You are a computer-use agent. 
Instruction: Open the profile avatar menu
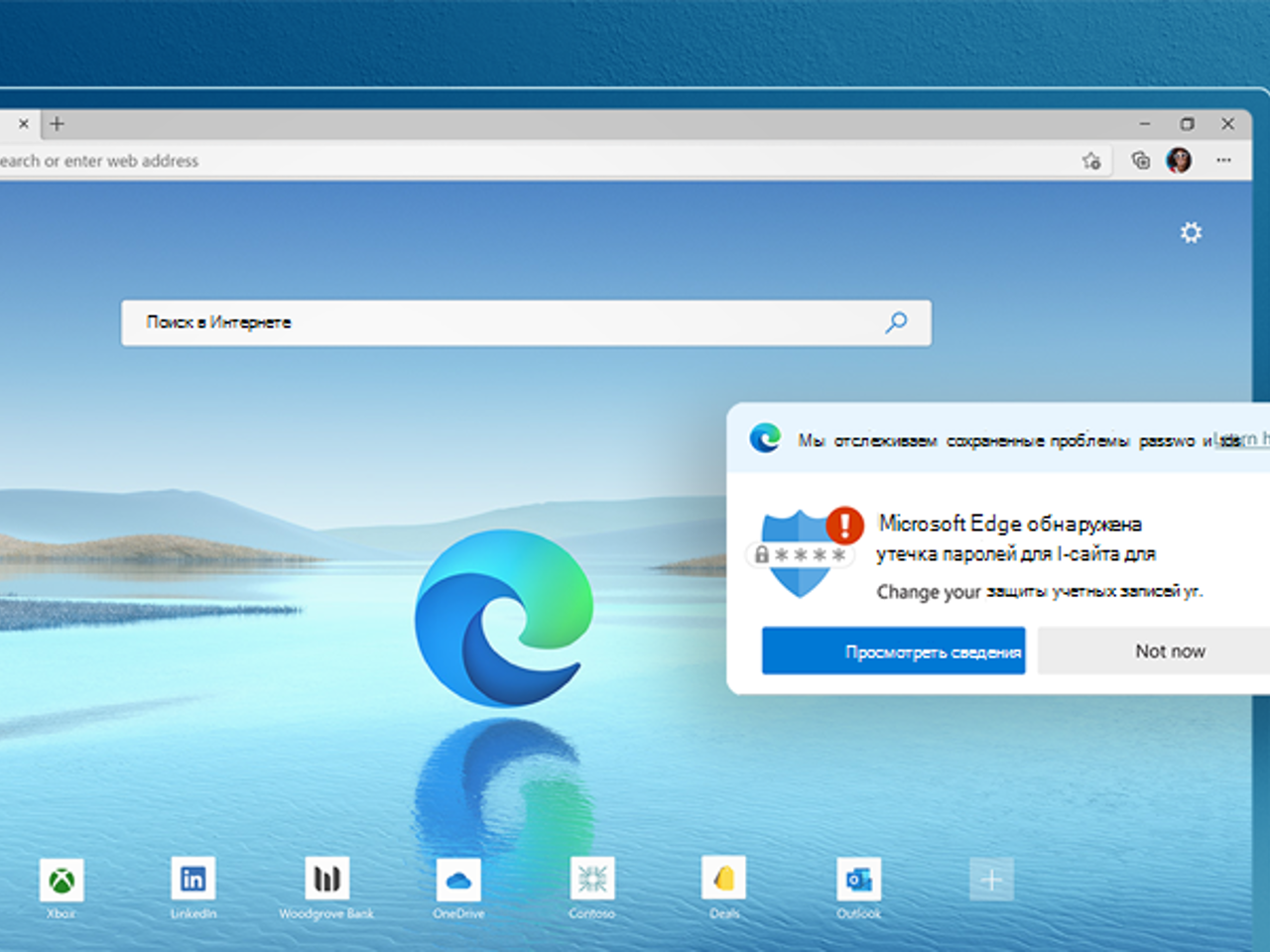pos(1180,160)
